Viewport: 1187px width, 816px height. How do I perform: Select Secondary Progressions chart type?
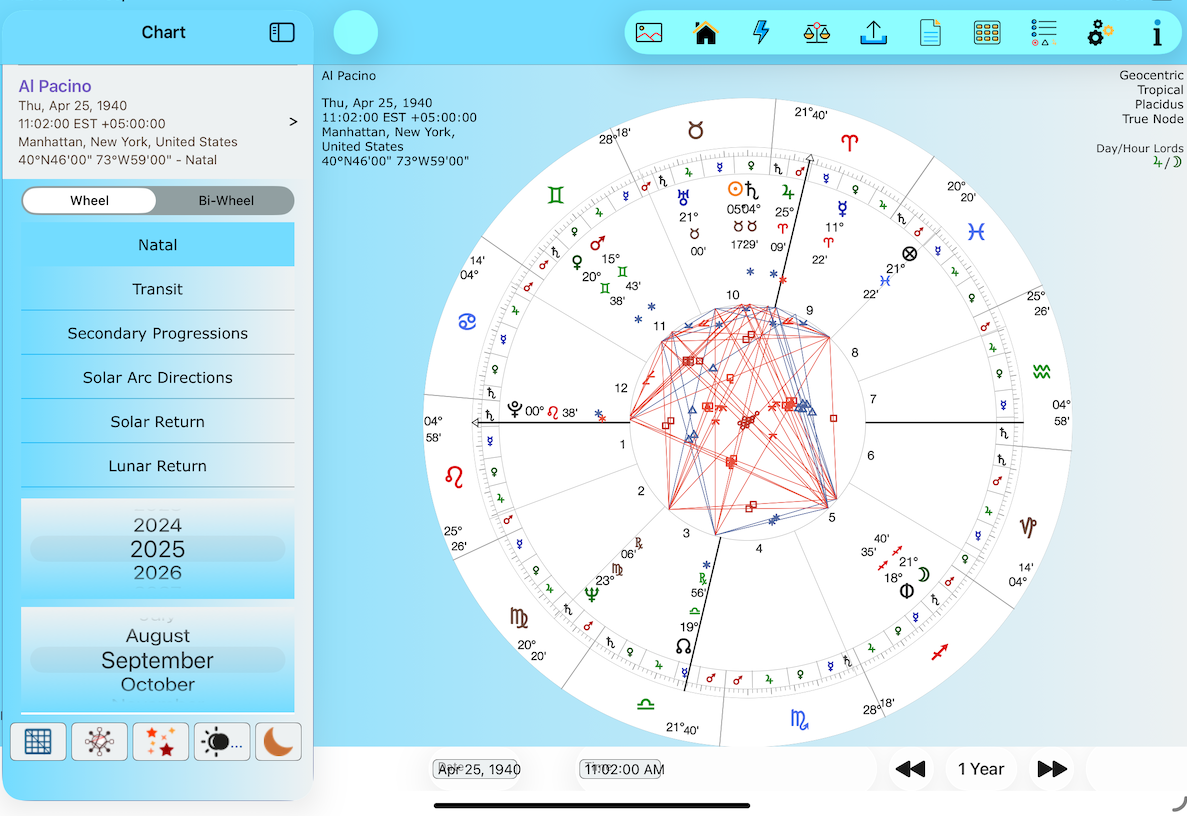[x=158, y=333]
